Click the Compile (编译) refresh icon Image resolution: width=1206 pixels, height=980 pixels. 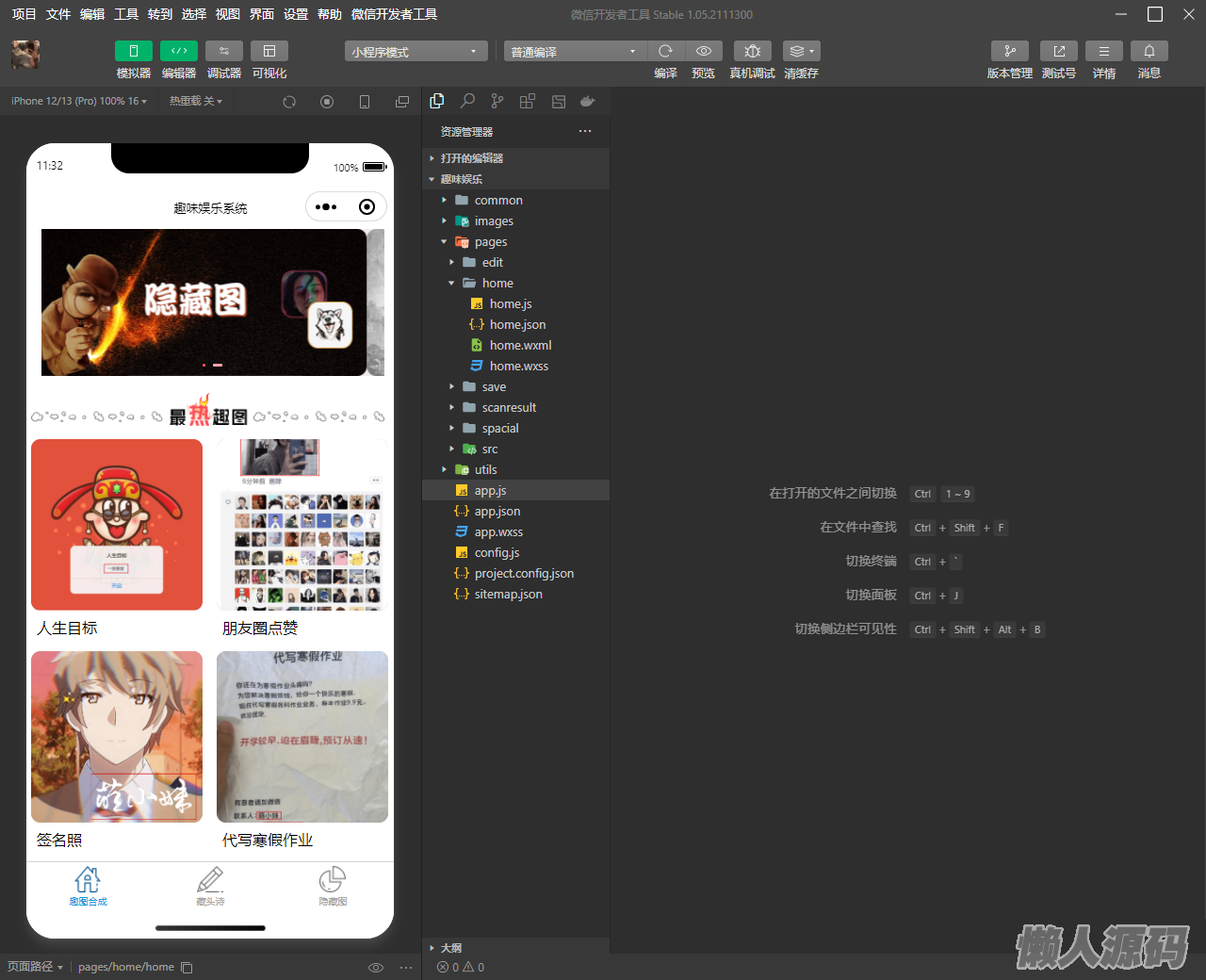[665, 51]
